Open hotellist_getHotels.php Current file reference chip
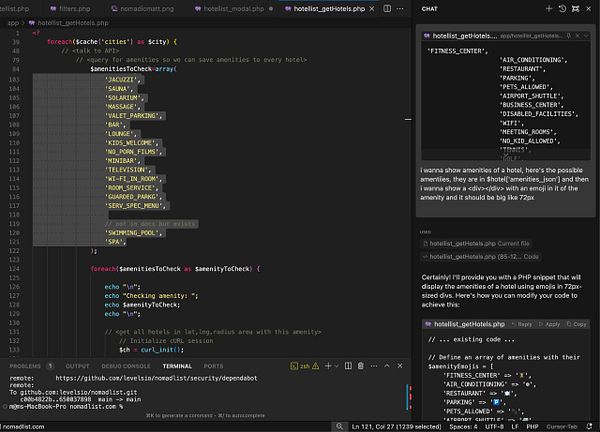This screenshot has width=600, height=432. click(476, 243)
